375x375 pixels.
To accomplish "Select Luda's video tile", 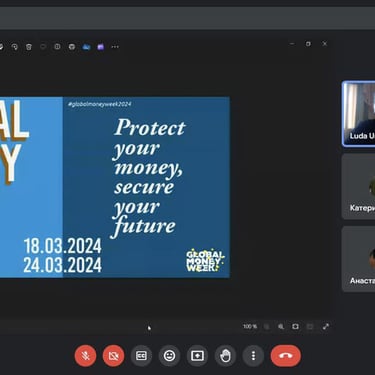I will point(359,114).
